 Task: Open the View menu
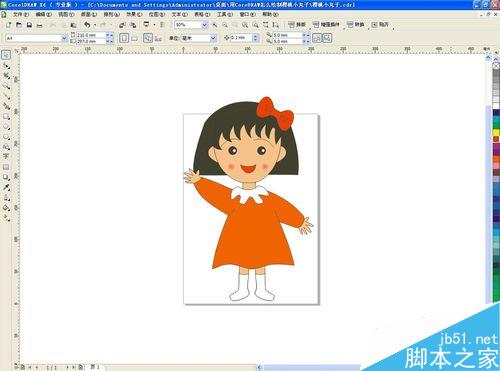[x=66, y=14]
